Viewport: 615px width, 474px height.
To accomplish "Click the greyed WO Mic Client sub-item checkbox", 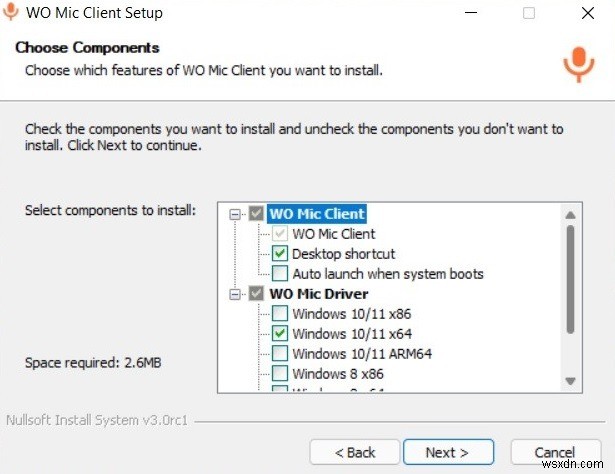I will [280, 234].
